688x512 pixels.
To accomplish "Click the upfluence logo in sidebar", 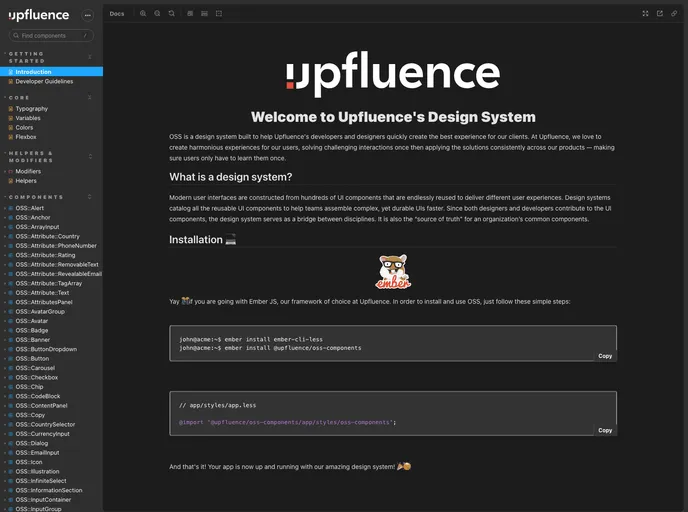I will 39,15.
